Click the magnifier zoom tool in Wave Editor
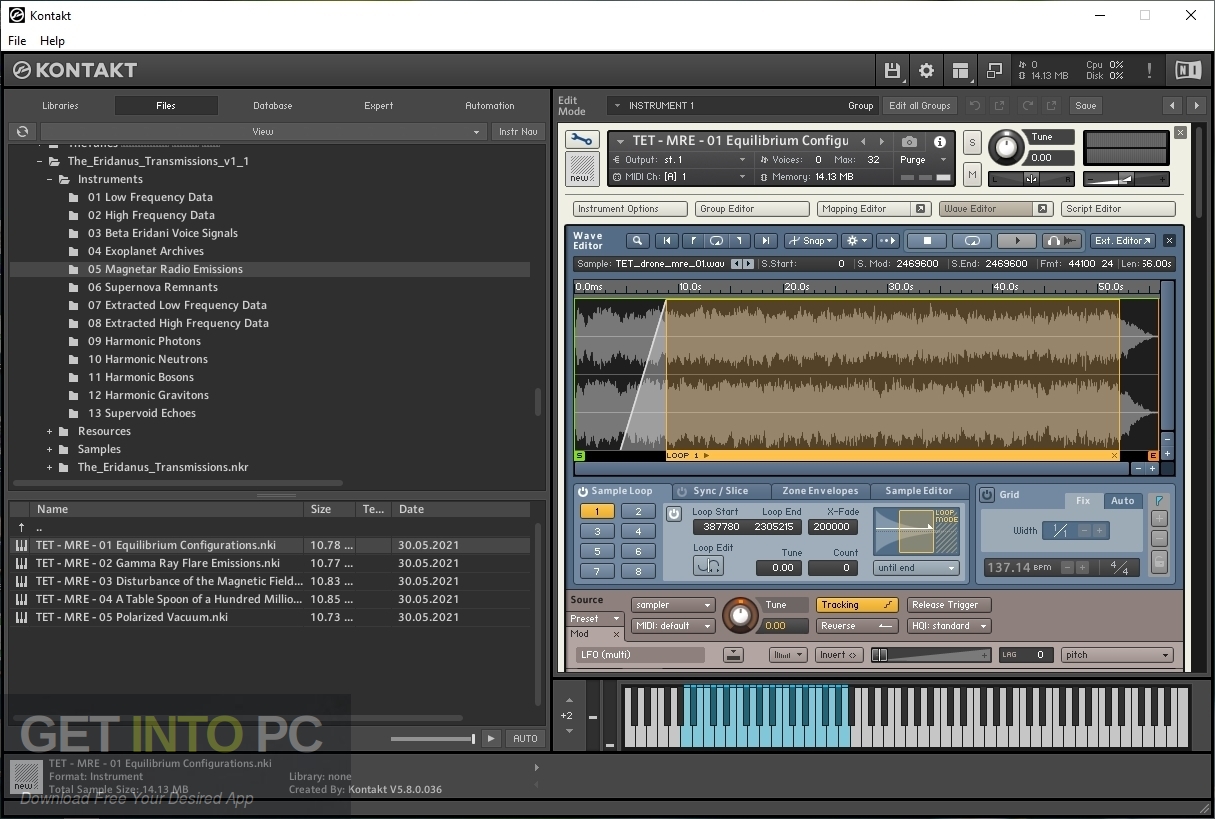1215x819 pixels. pyautogui.click(x=637, y=240)
